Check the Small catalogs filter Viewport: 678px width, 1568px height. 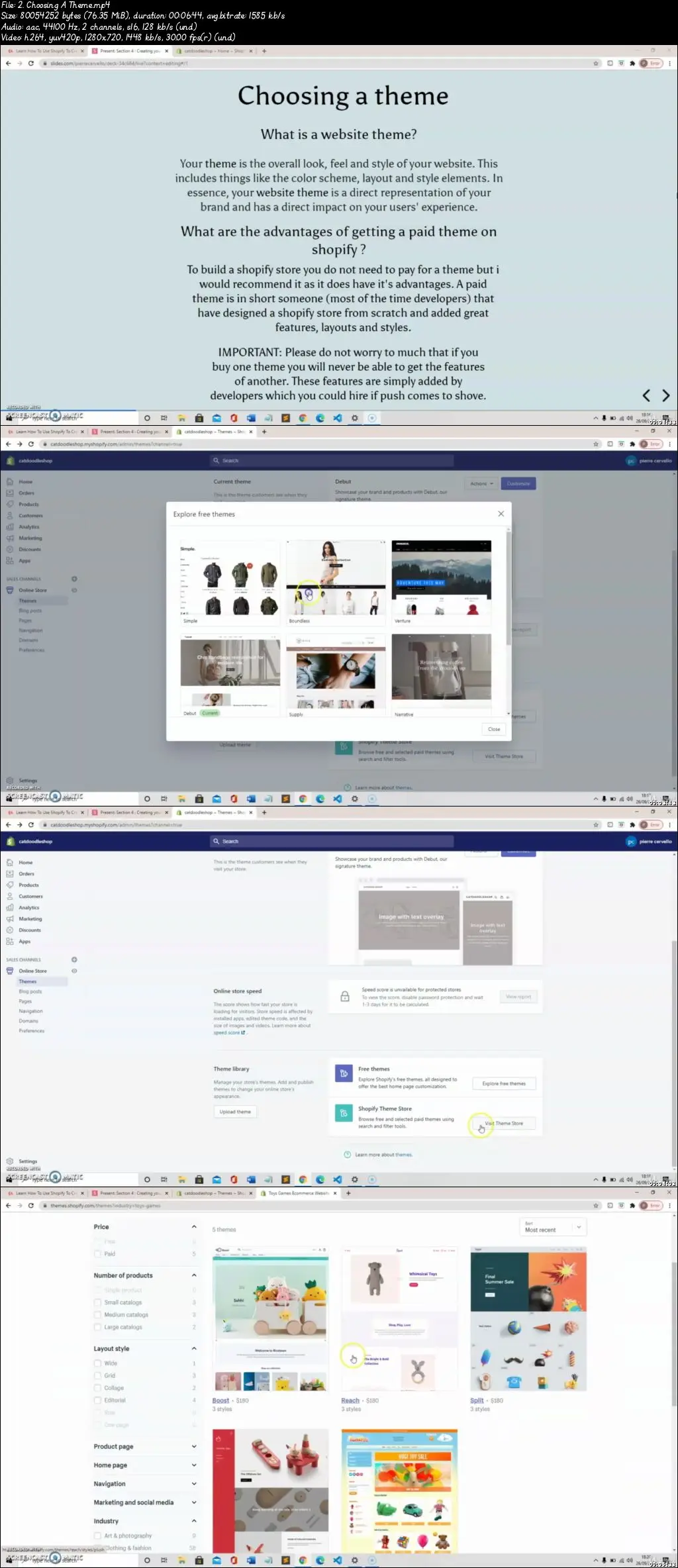click(98, 1302)
